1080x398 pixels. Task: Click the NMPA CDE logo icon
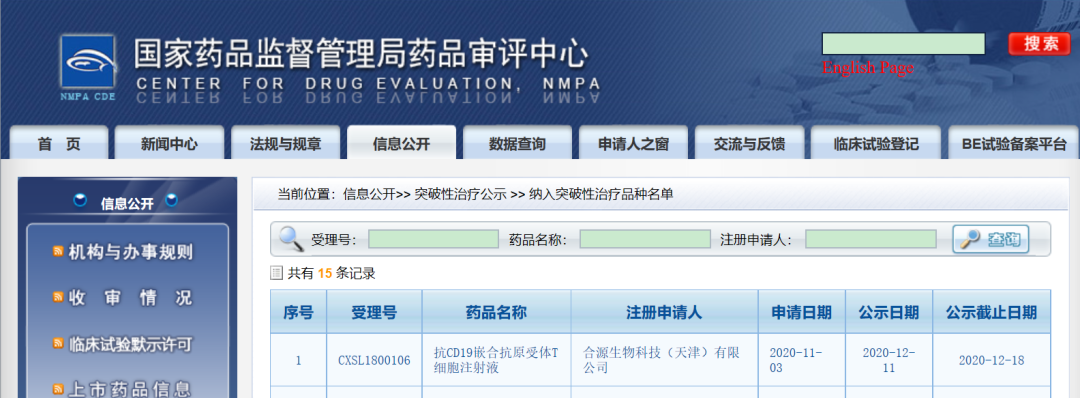coord(87,67)
